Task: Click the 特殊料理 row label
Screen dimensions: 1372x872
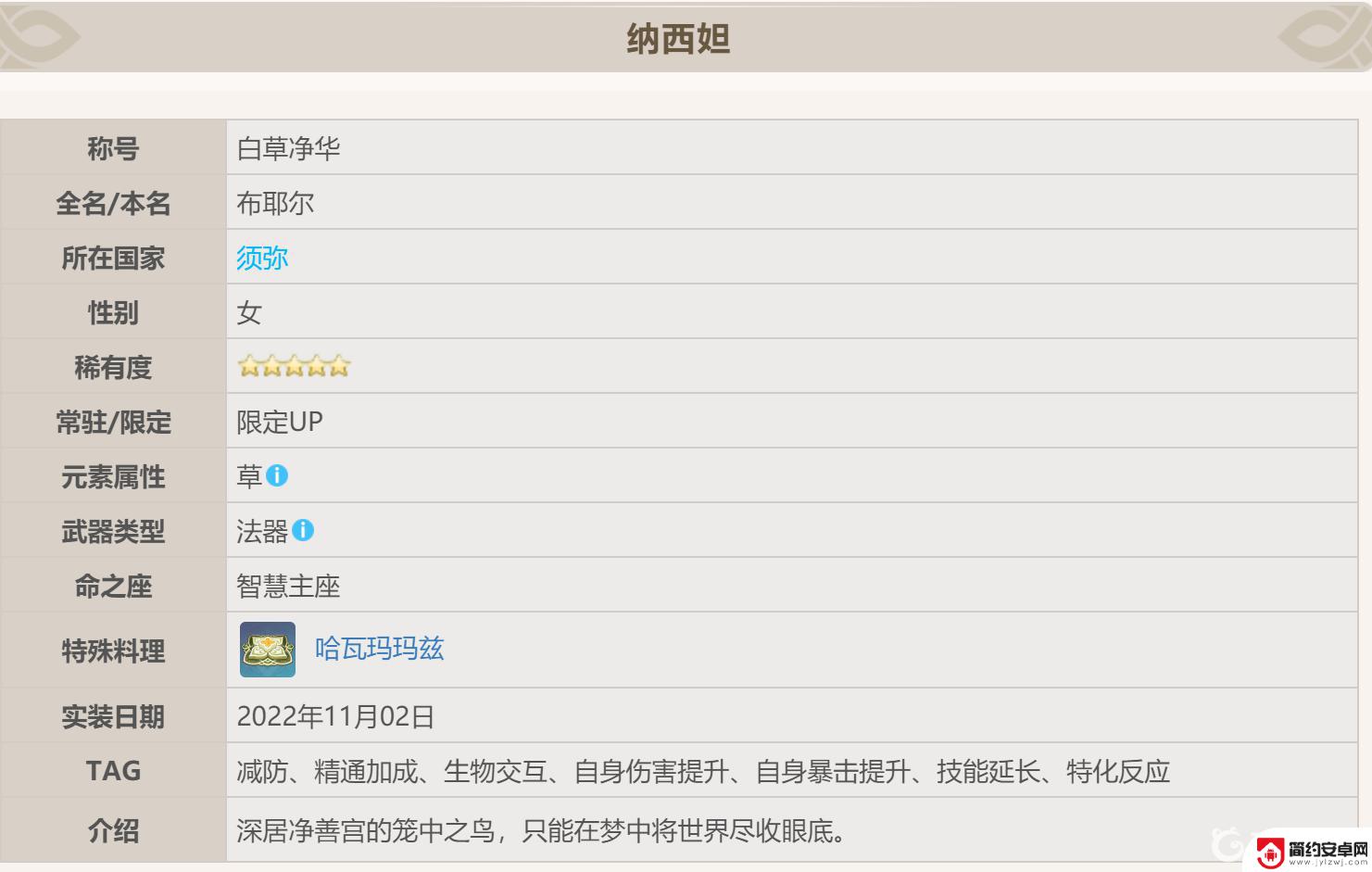Action: [x=113, y=651]
